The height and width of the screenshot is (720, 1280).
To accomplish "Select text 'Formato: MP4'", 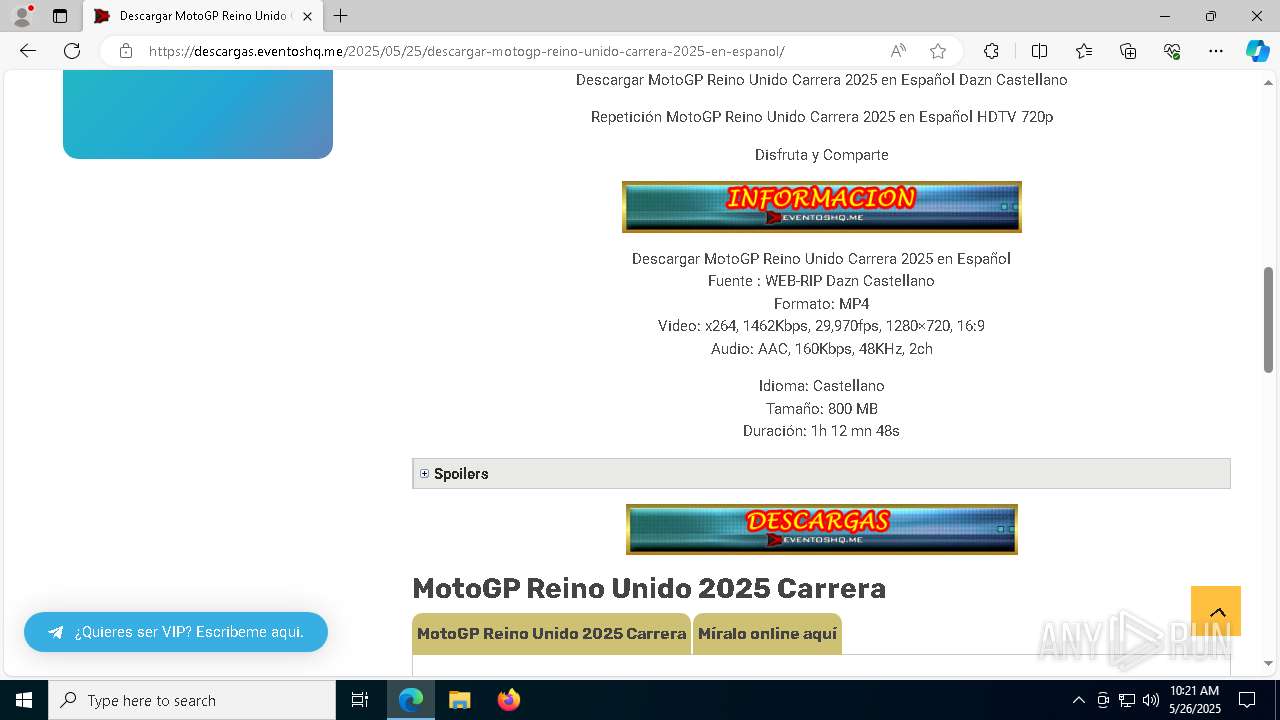I will [x=821, y=304].
